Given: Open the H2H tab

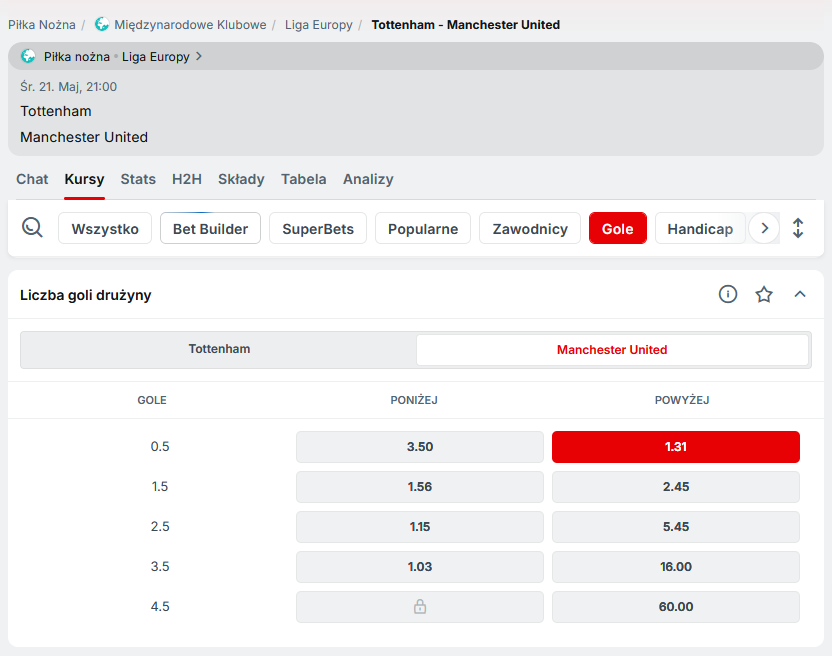Looking at the screenshot, I should [x=187, y=179].
